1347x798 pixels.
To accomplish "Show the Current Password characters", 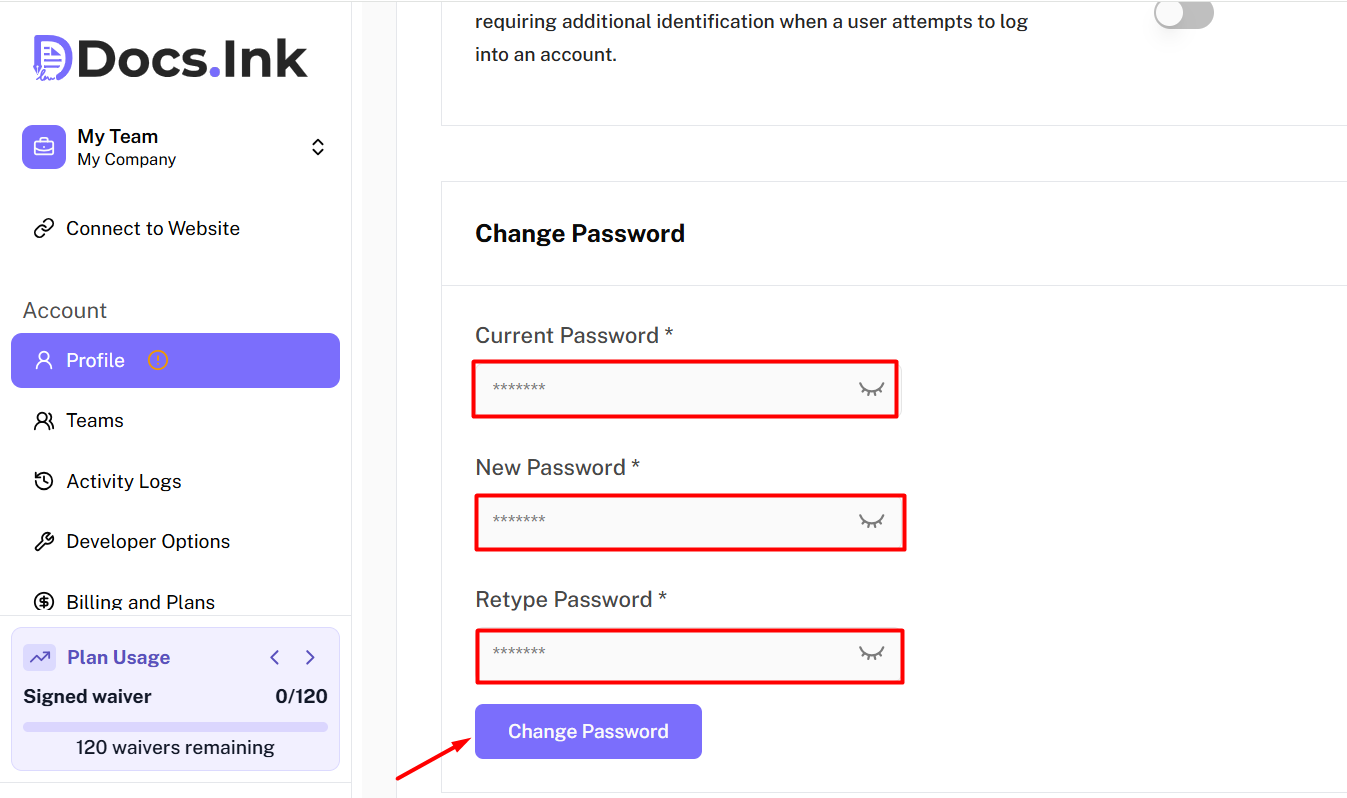I will [x=872, y=389].
